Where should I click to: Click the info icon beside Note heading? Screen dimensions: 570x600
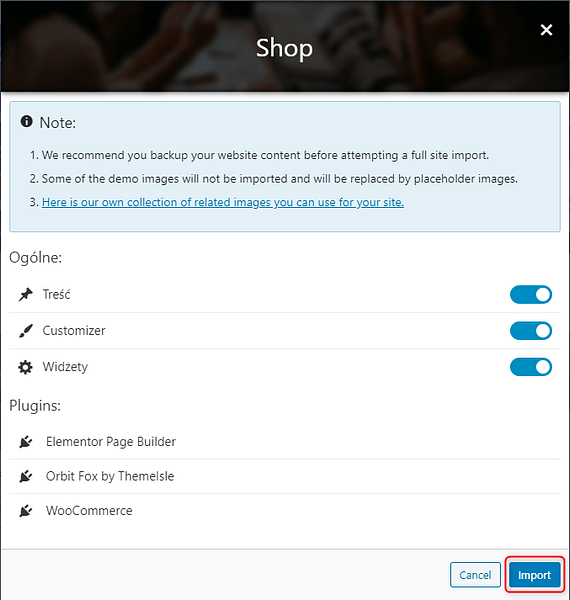pos(26,122)
